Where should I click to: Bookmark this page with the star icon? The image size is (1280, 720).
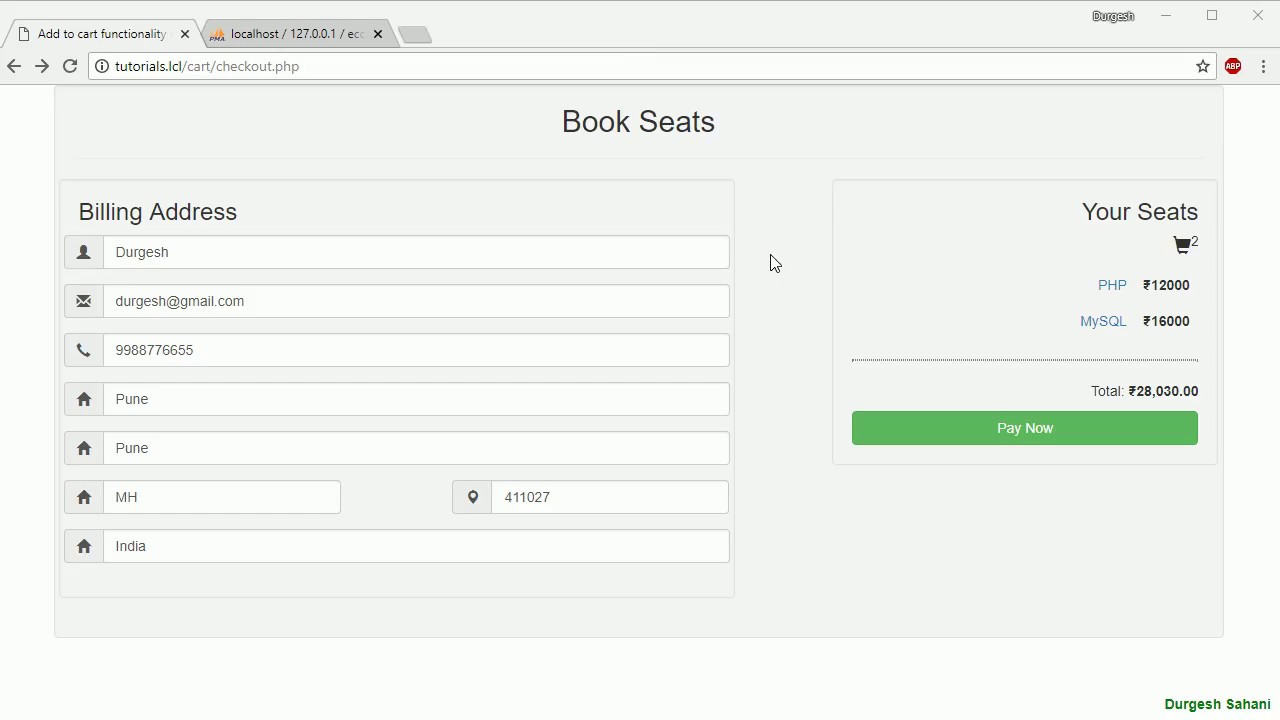[1203, 66]
